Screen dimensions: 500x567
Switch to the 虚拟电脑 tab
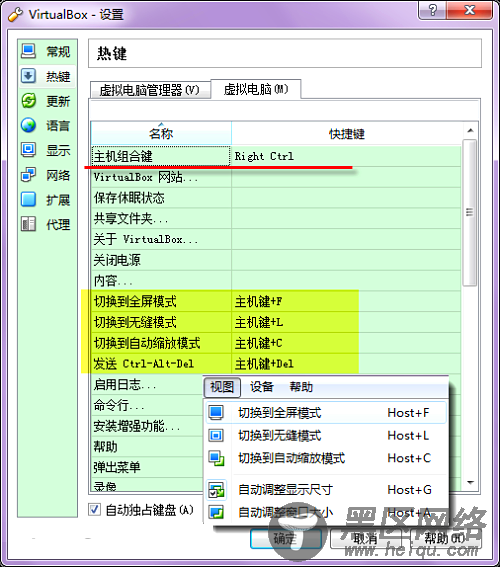click(x=256, y=89)
